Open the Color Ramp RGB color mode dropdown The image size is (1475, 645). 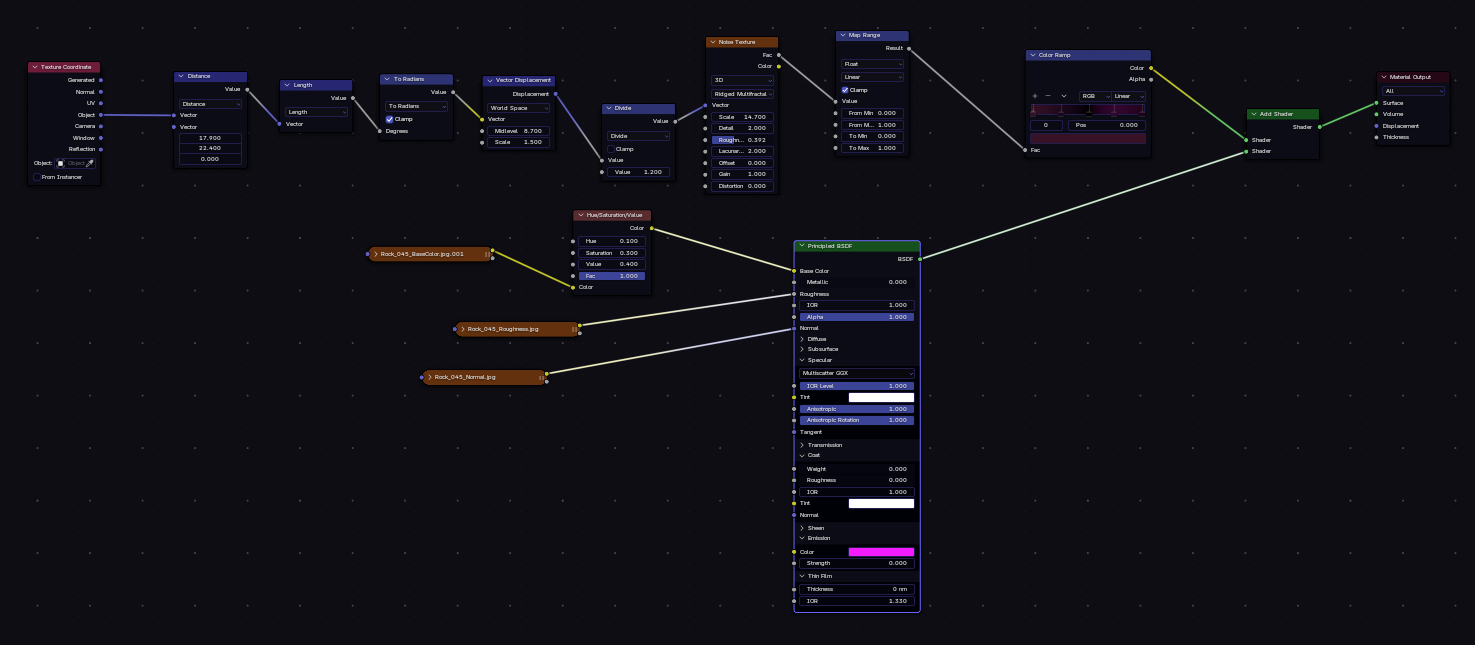click(1095, 96)
